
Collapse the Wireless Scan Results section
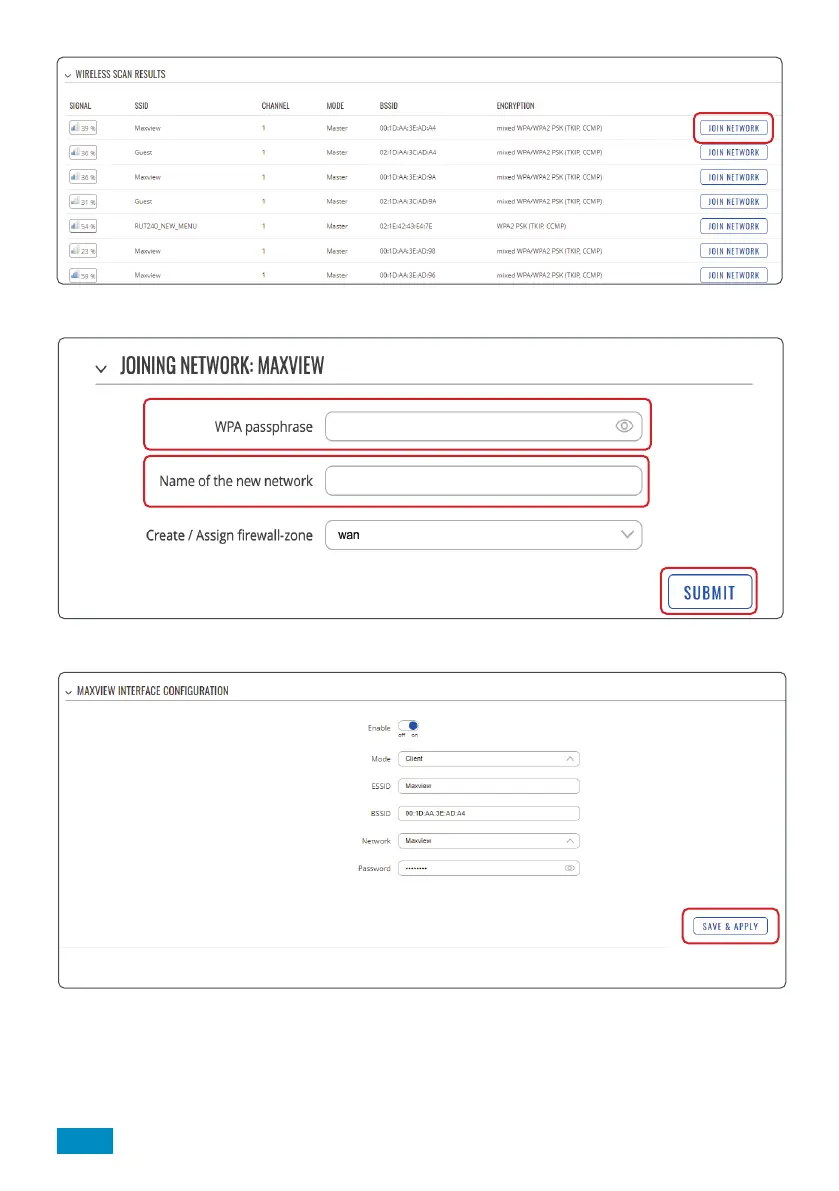click(68, 75)
